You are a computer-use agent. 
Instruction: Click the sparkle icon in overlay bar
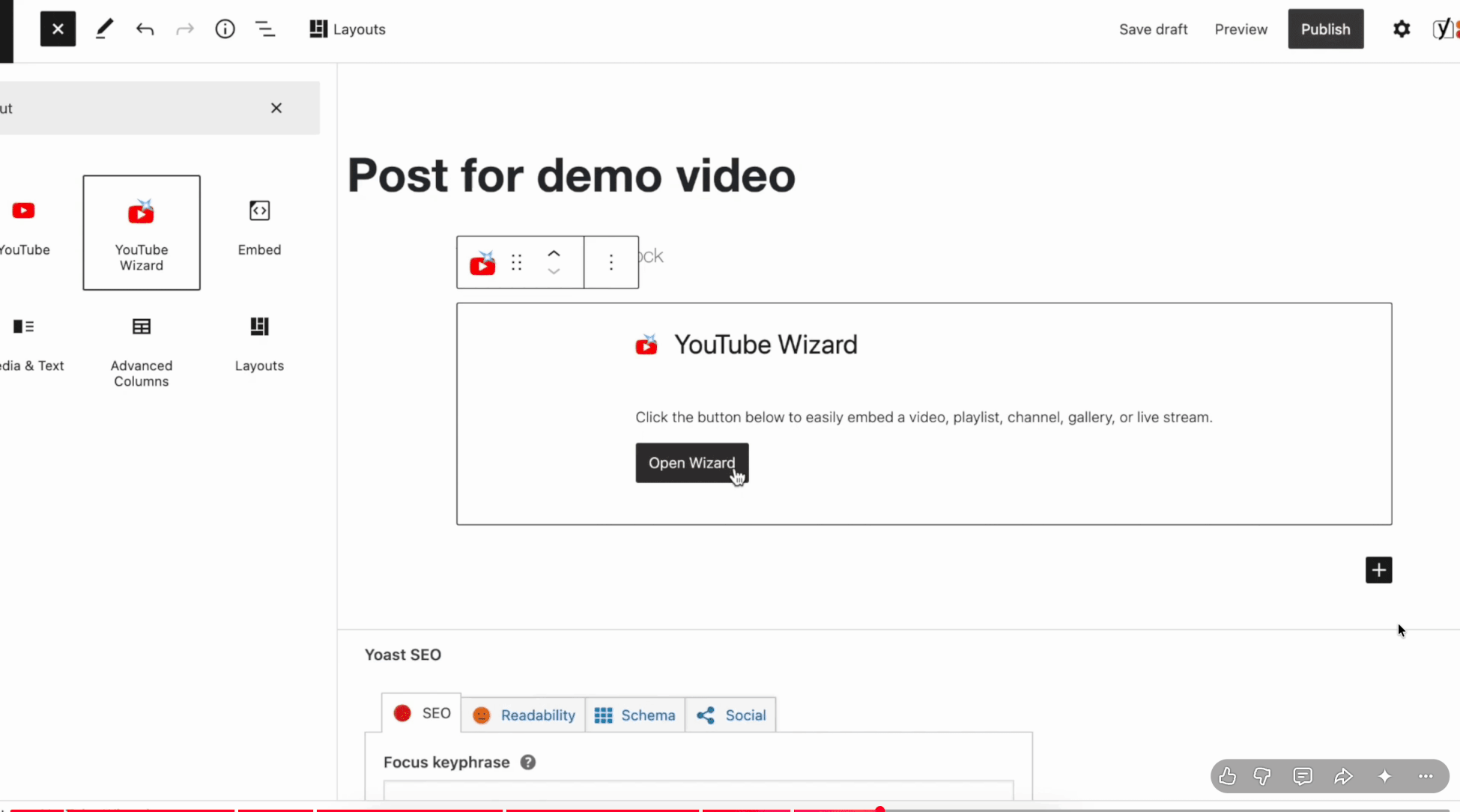(1384, 776)
